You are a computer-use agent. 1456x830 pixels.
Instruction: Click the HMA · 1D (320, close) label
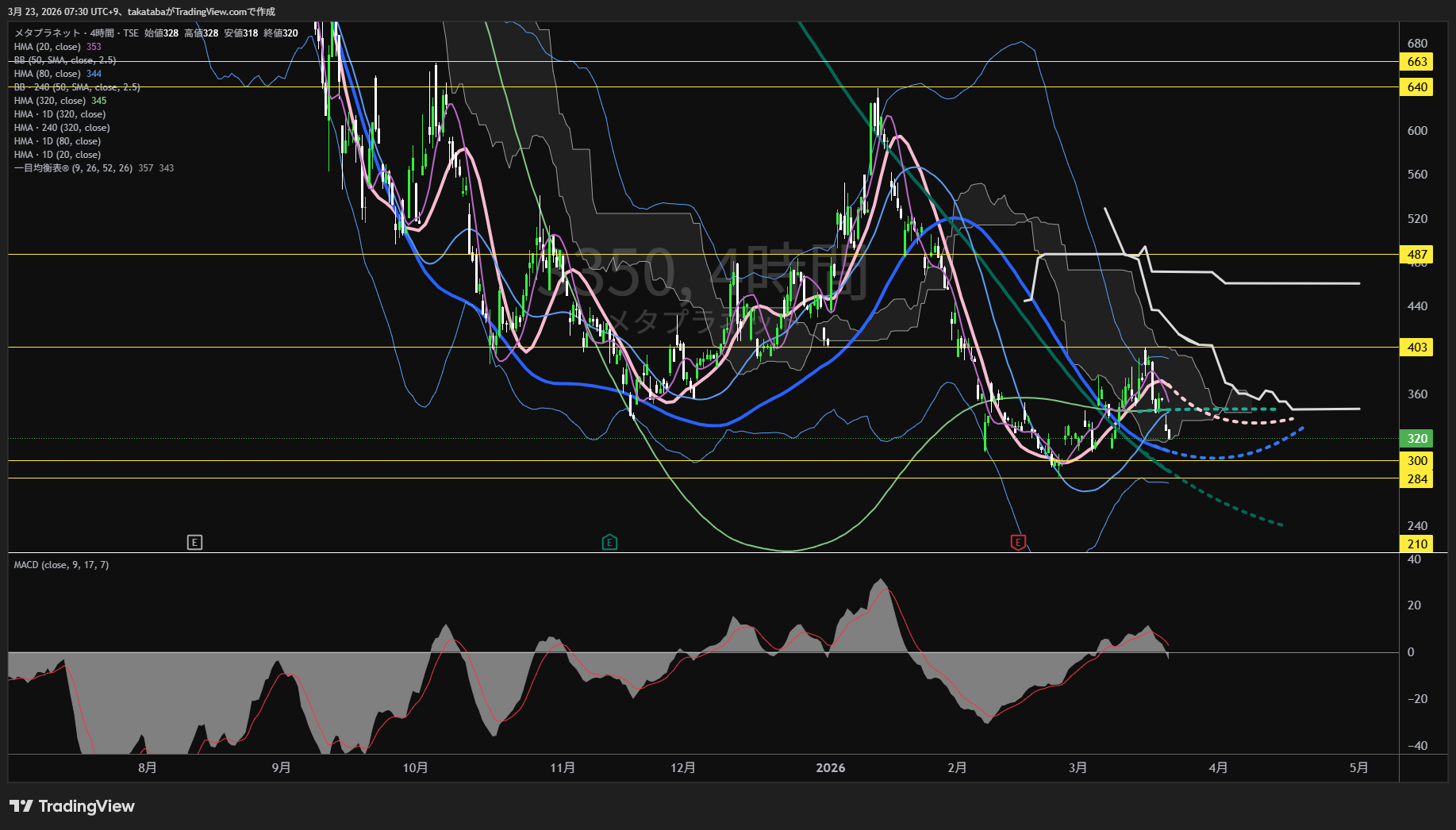(60, 114)
